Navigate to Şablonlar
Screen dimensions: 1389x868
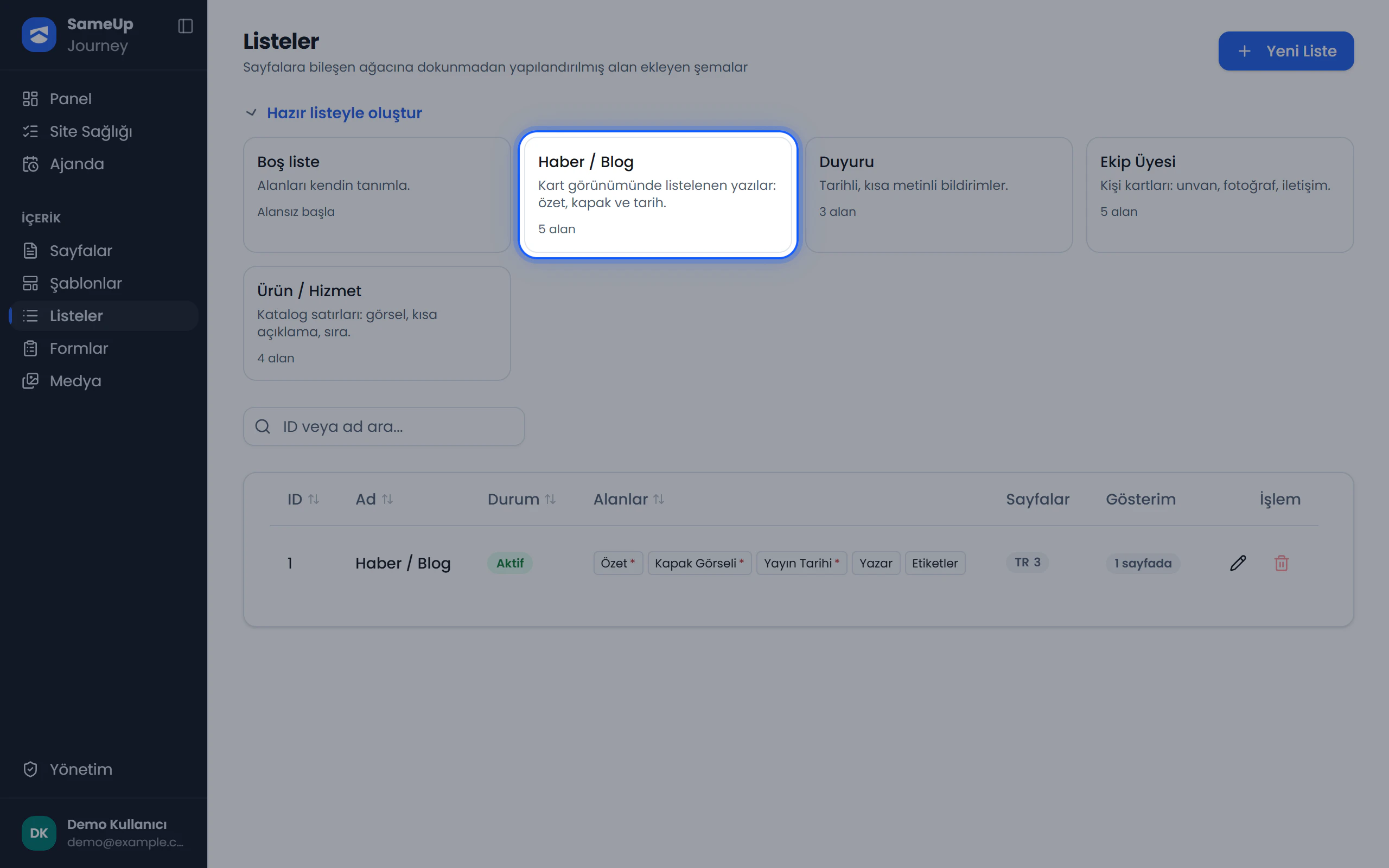point(103,284)
